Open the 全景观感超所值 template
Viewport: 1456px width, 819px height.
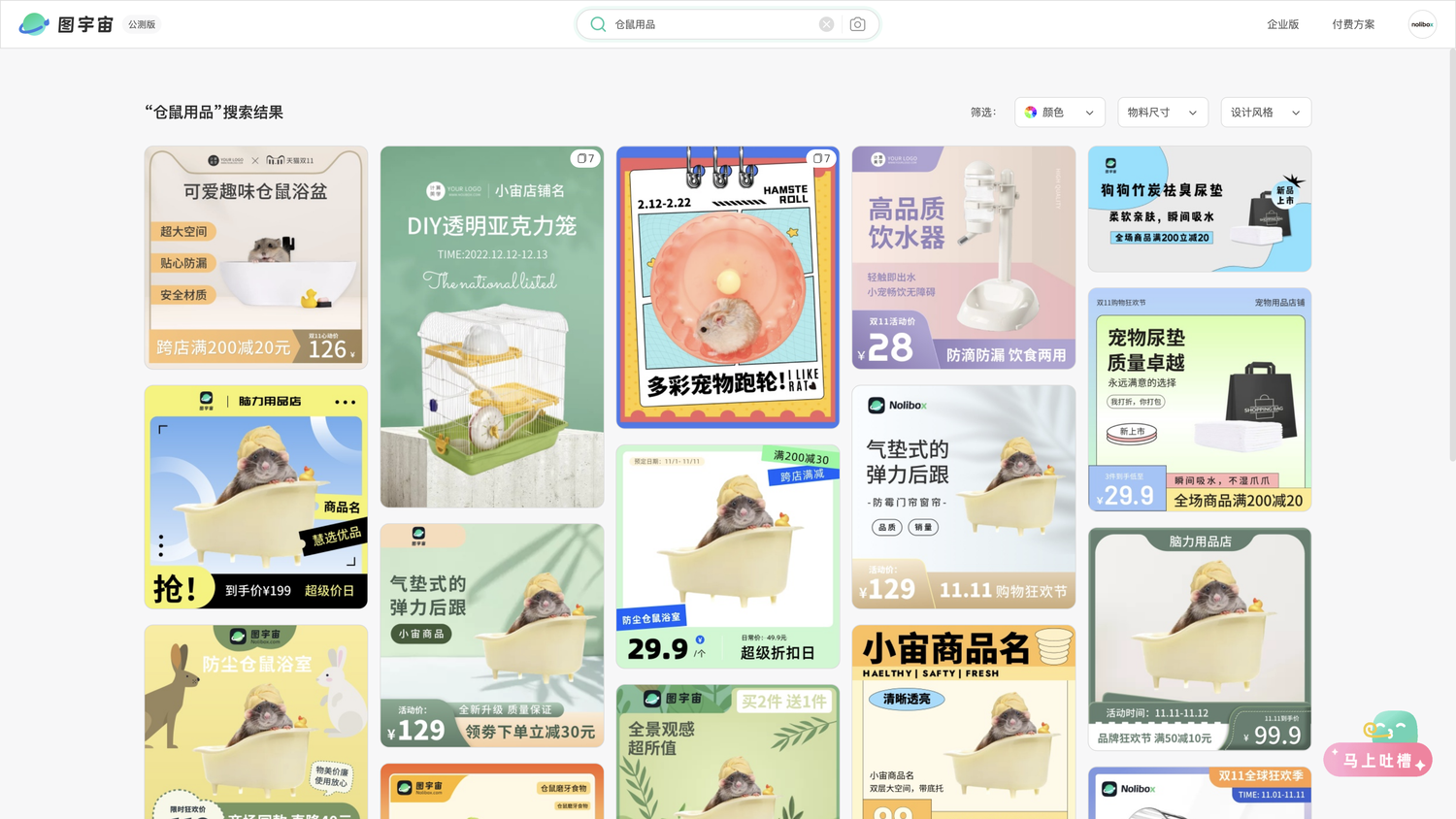[728, 752]
